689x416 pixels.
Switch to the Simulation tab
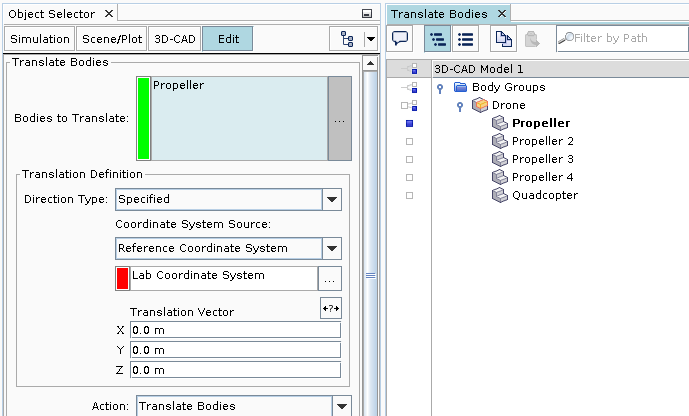tap(41, 39)
